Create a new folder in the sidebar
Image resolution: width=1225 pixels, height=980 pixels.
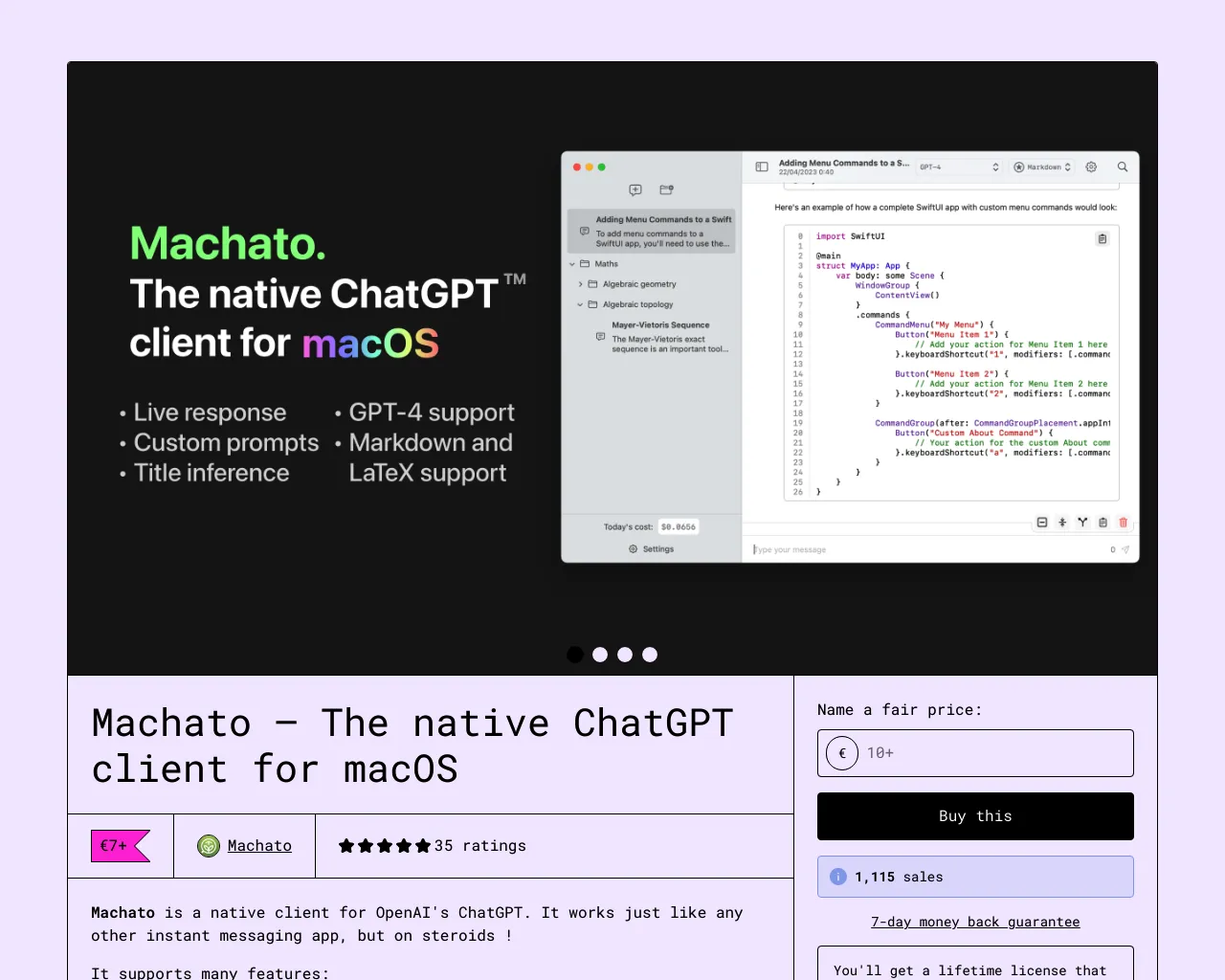(667, 189)
